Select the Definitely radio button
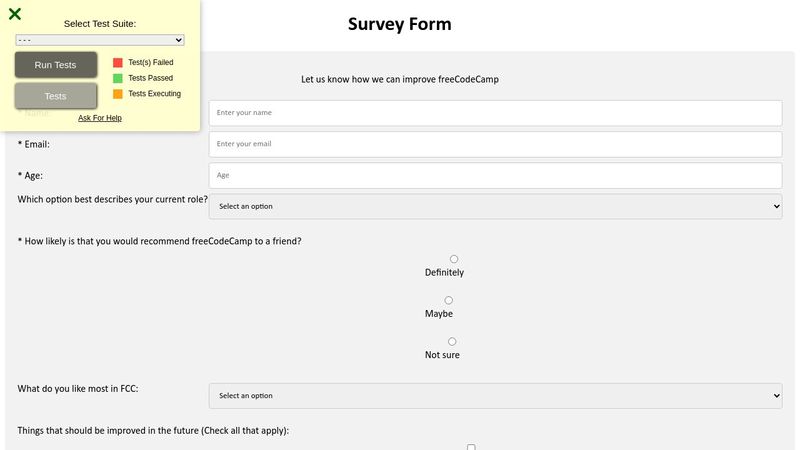This screenshot has width=800, height=450. coord(454,259)
